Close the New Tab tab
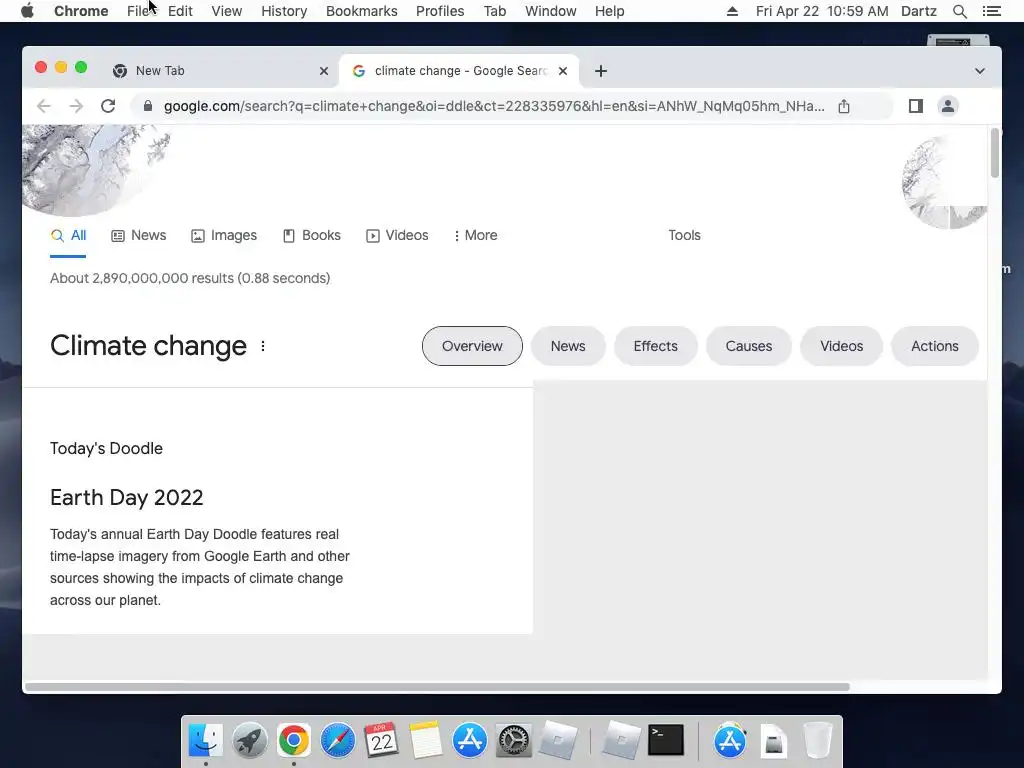1024x768 pixels. pos(323,71)
